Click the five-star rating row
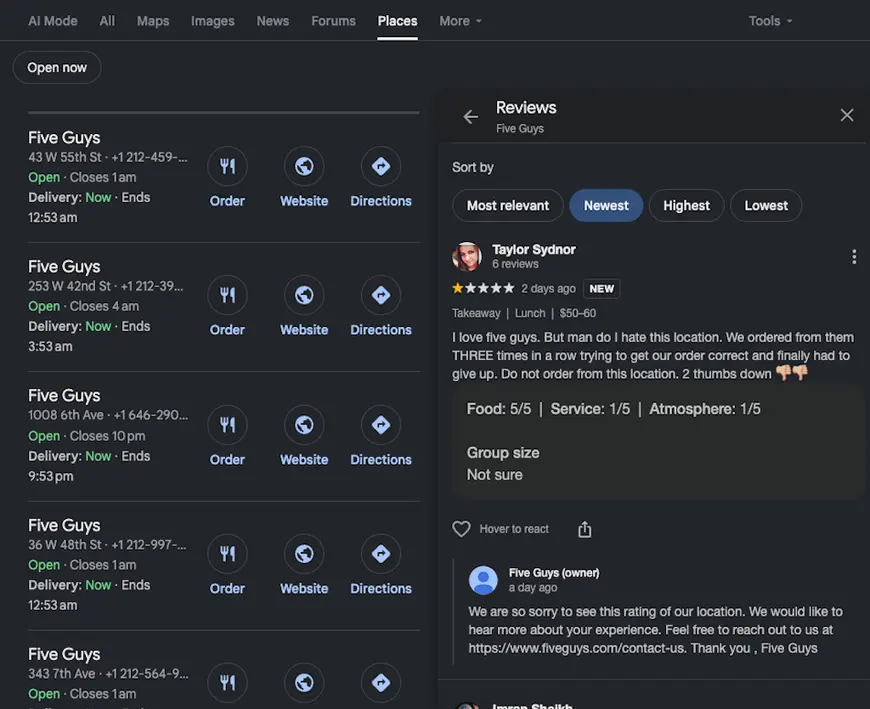Image resolution: width=870 pixels, height=709 pixels. coord(483,288)
